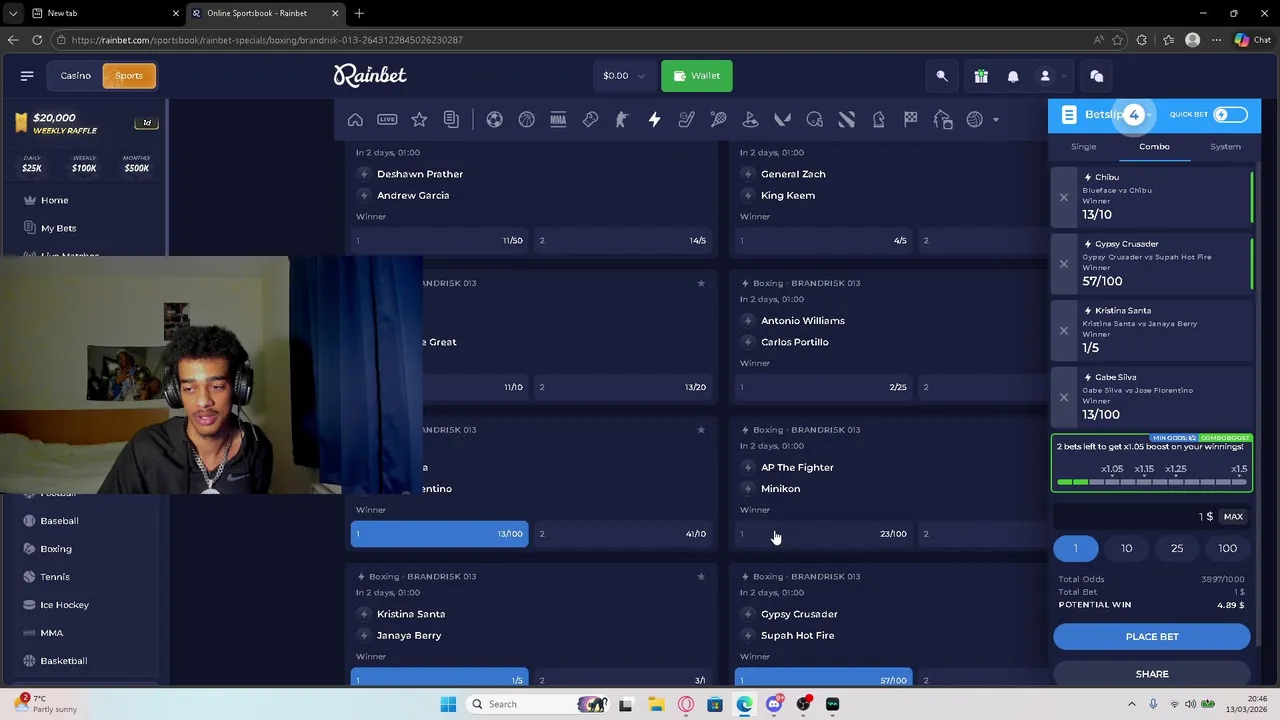Show hidden system tray icons
Viewport: 1280px width, 720px height.
(1132, 704)
